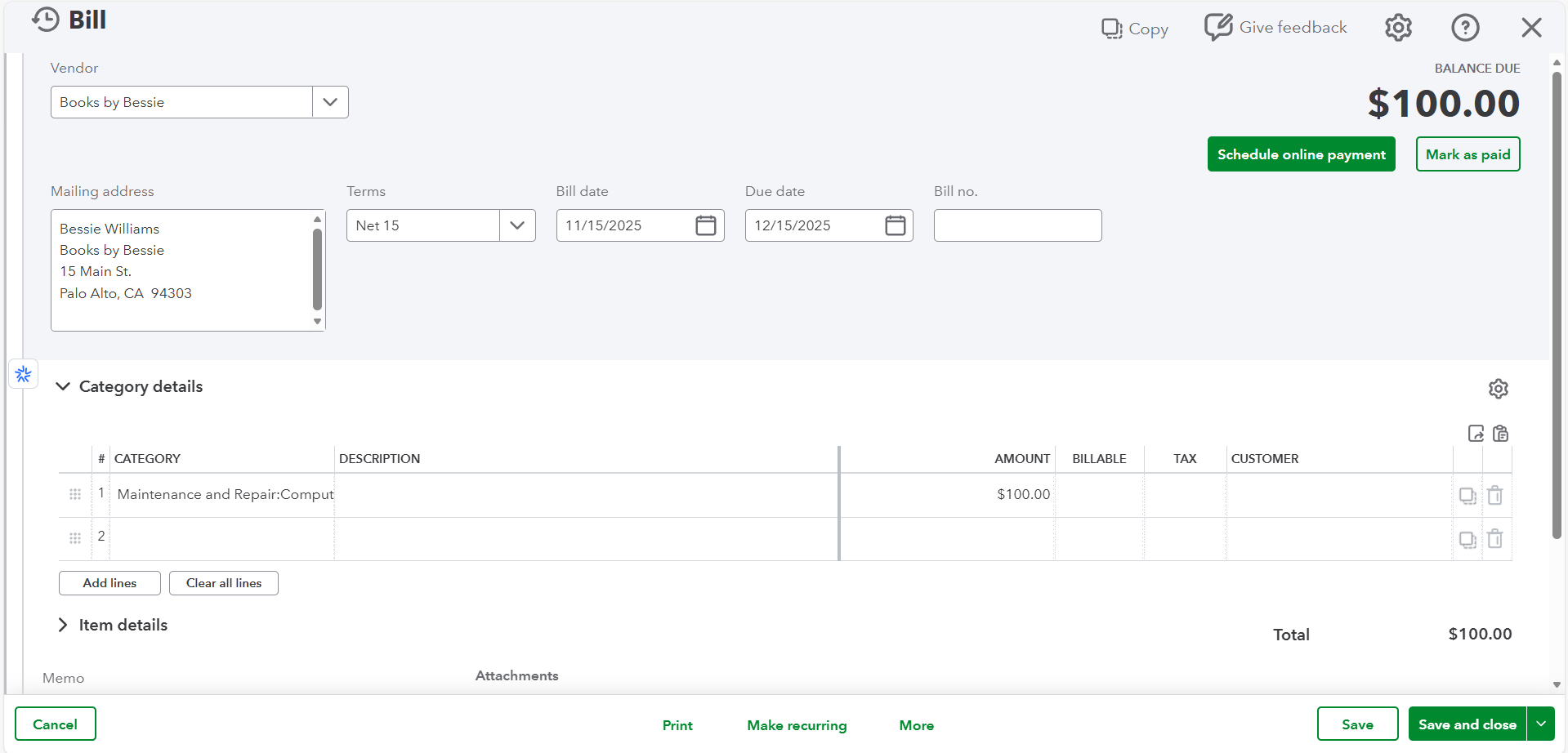Collapse the Category details section
Viewport: 1568px width, 753px height.
pyautogui.click(x=63, y=386)
